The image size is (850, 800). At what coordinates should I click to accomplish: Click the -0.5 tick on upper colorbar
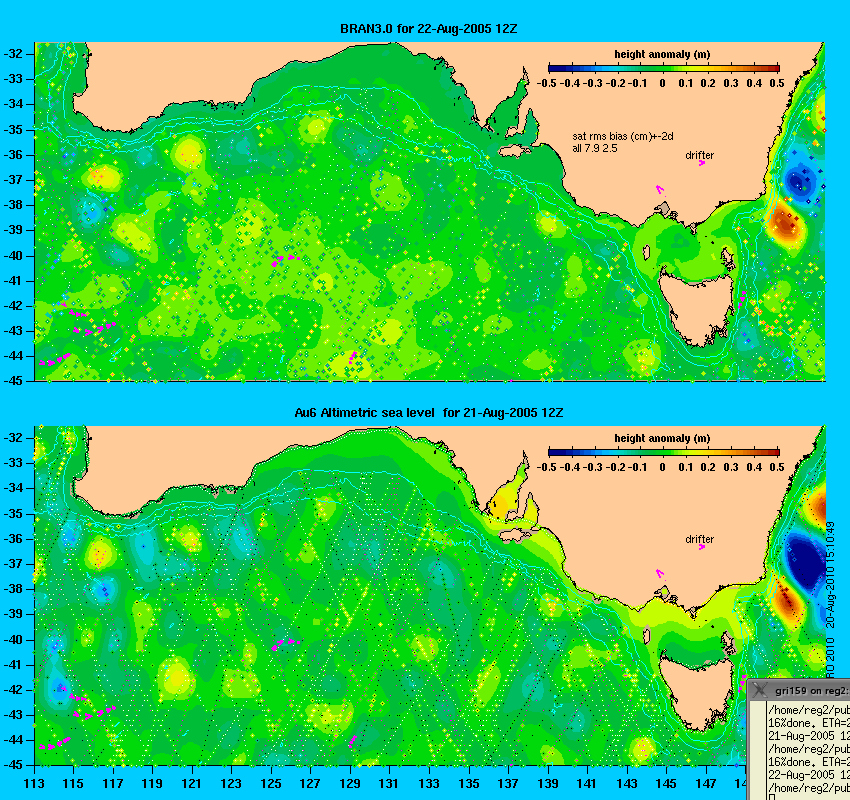[x=546, y=83]
